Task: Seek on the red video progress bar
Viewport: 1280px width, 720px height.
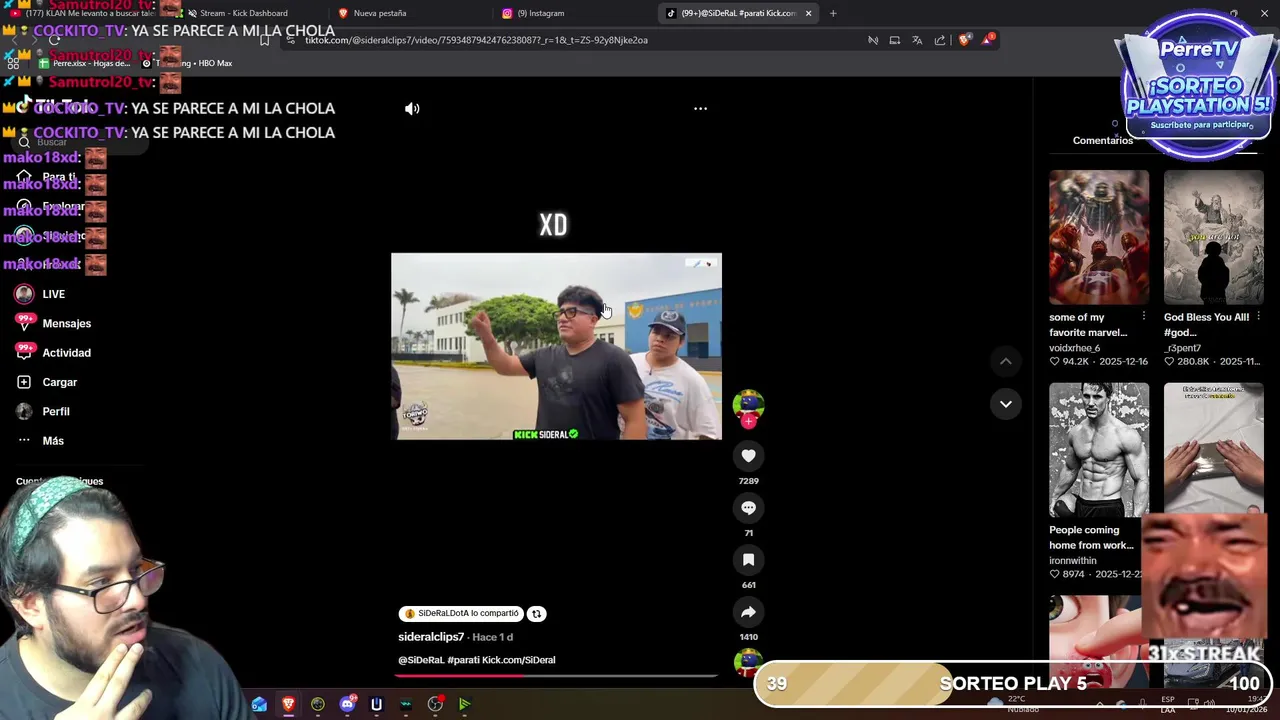Action: tap(556, 675)
